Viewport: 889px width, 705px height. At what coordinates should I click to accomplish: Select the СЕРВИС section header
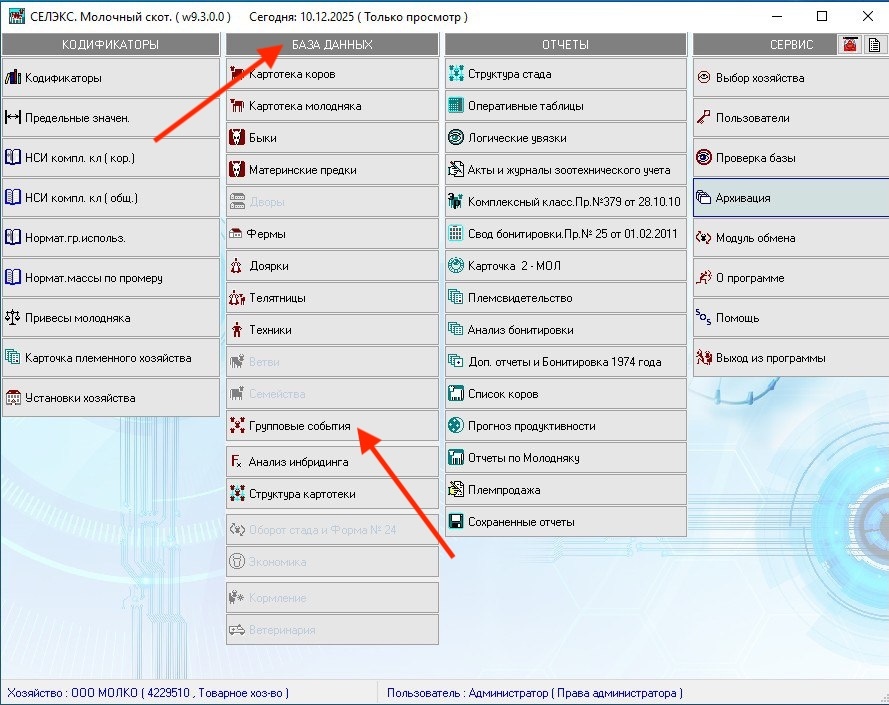click(x=765, y=44)
